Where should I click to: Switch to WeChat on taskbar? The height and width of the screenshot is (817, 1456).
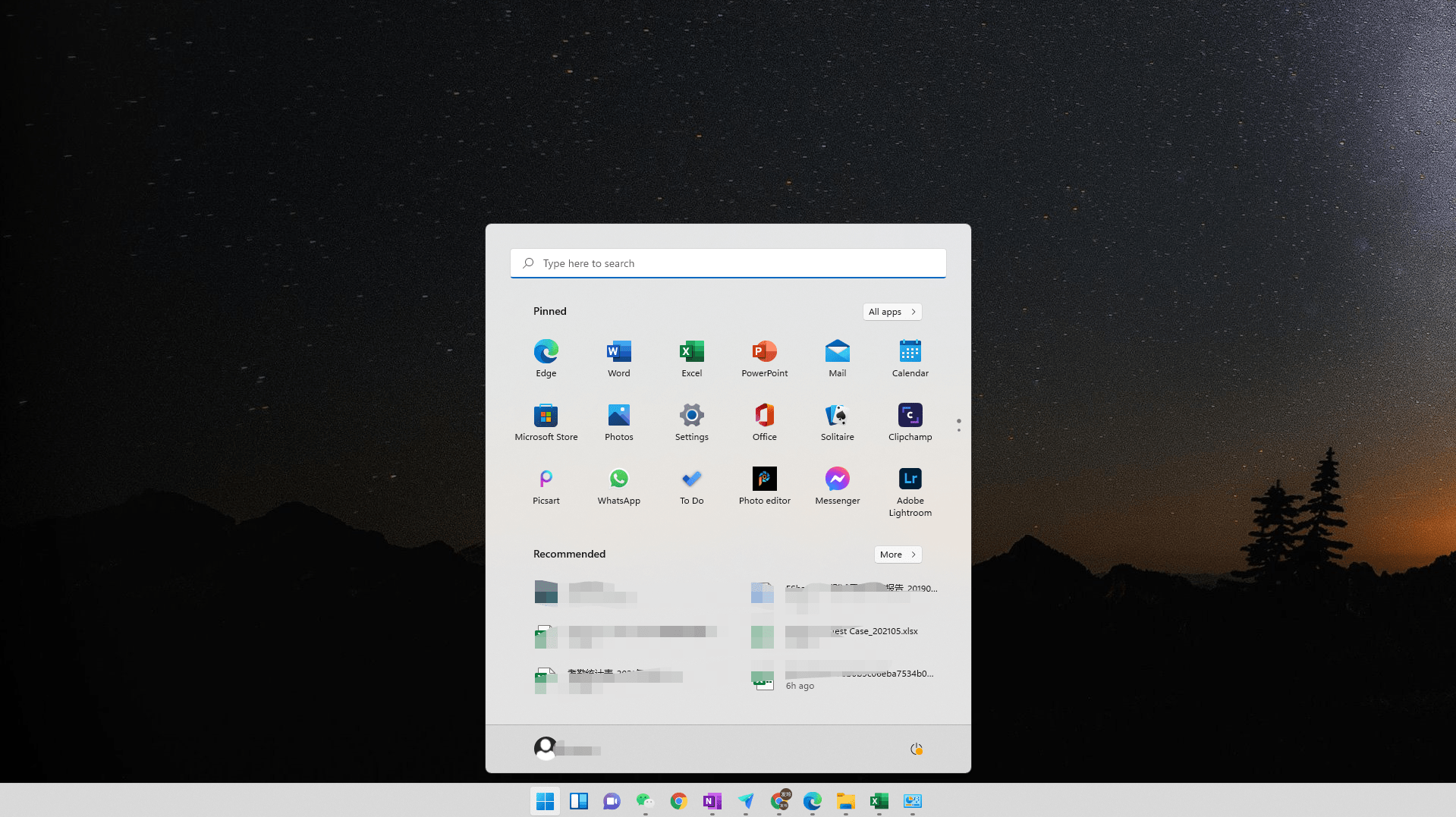[646, 801]
